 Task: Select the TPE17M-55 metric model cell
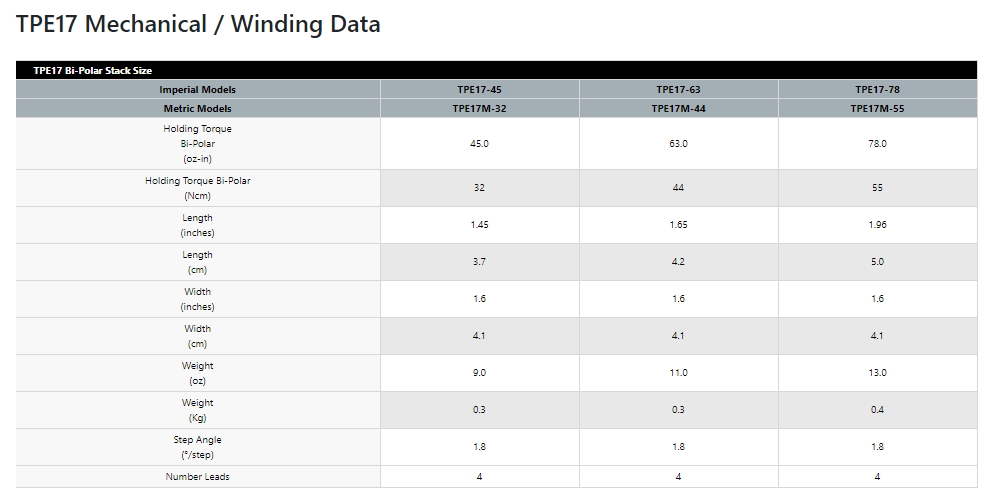[878, 108]
